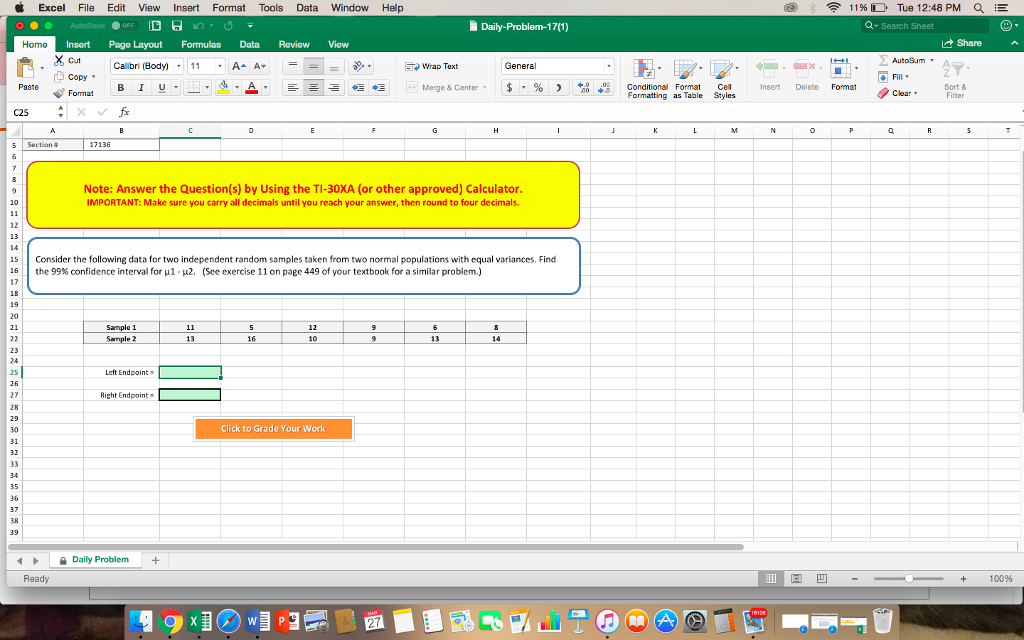Switch to the Formulas ribbon tab
Viewport: 1024px width, 640px height.
[200, 43]
